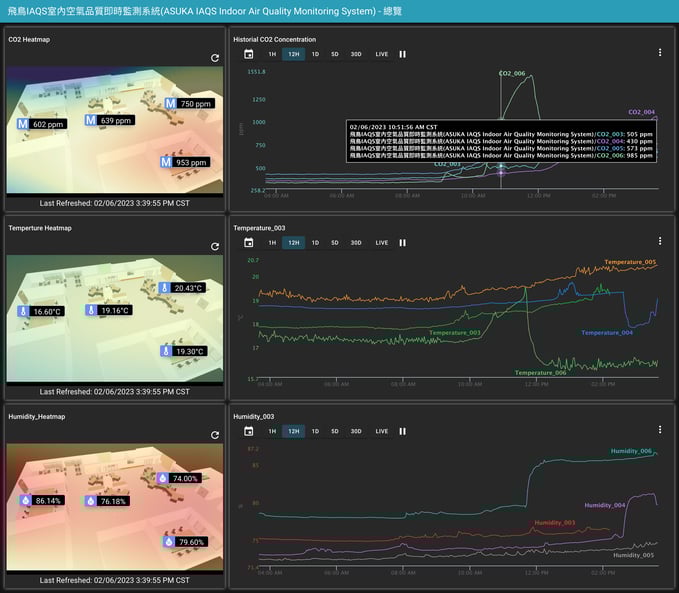Select 1H range on CO2 chart
This screenshot has width=679, height=593.
tap(272, 54)
